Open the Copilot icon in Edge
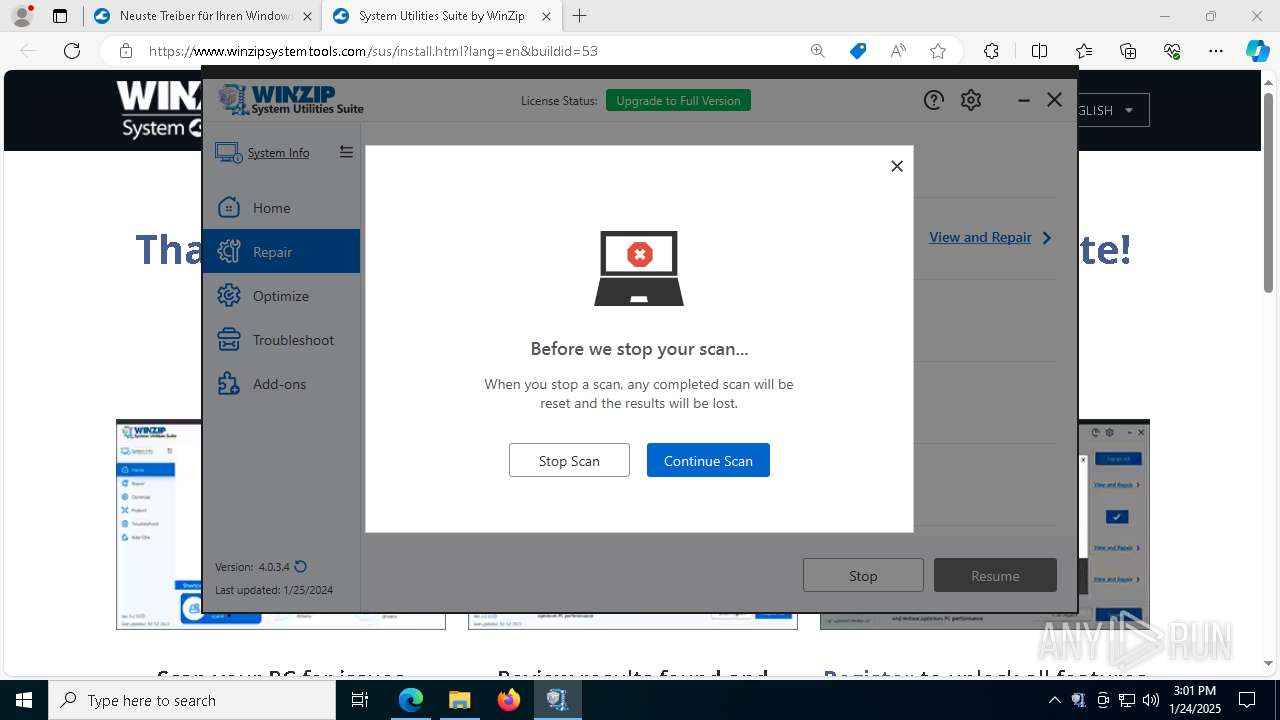1280x720 pixels. (1258, 51)
